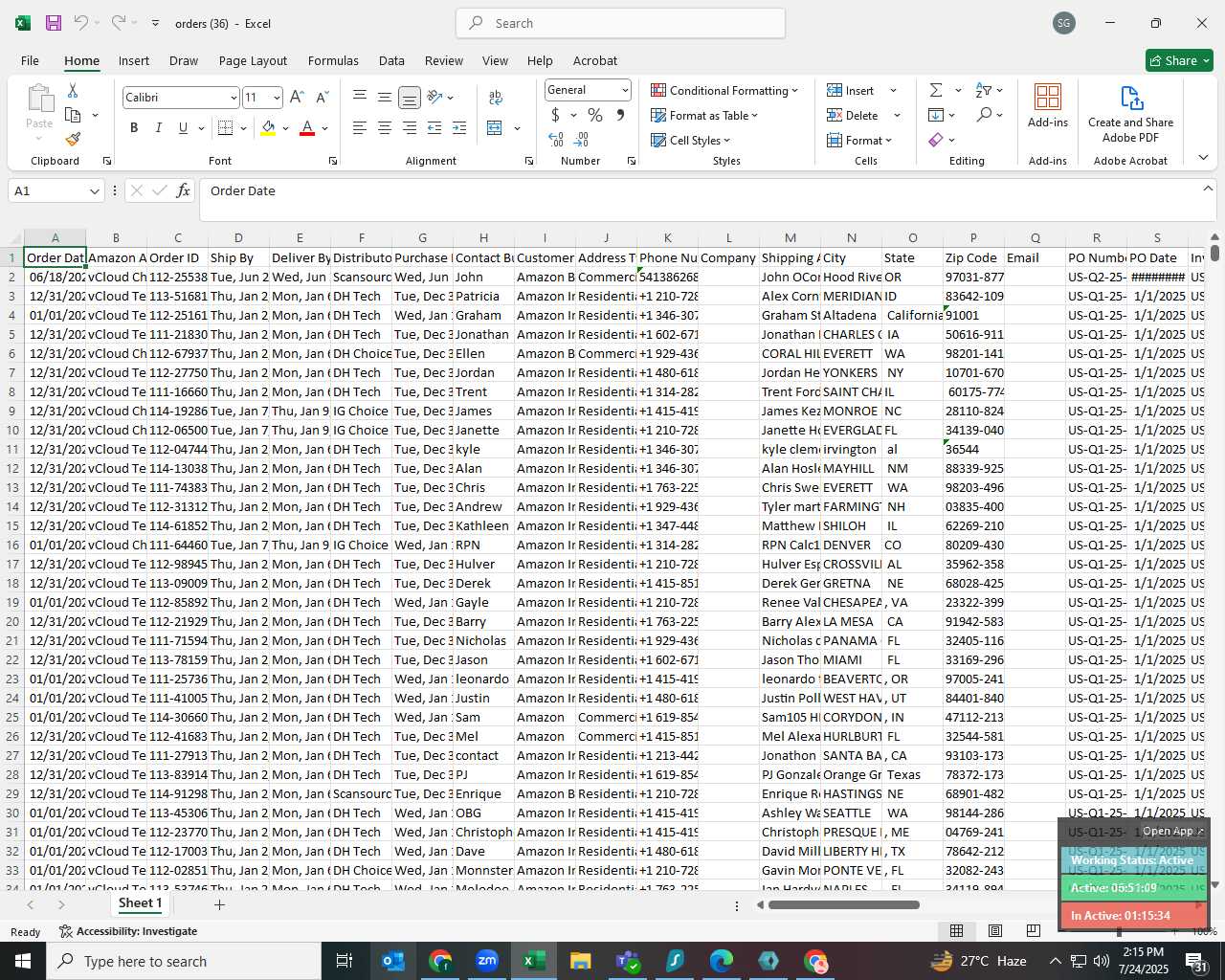Toggle Middle Align vertical alignment
The height and width of the screenshot is (980, 1225).
[385, 97]
